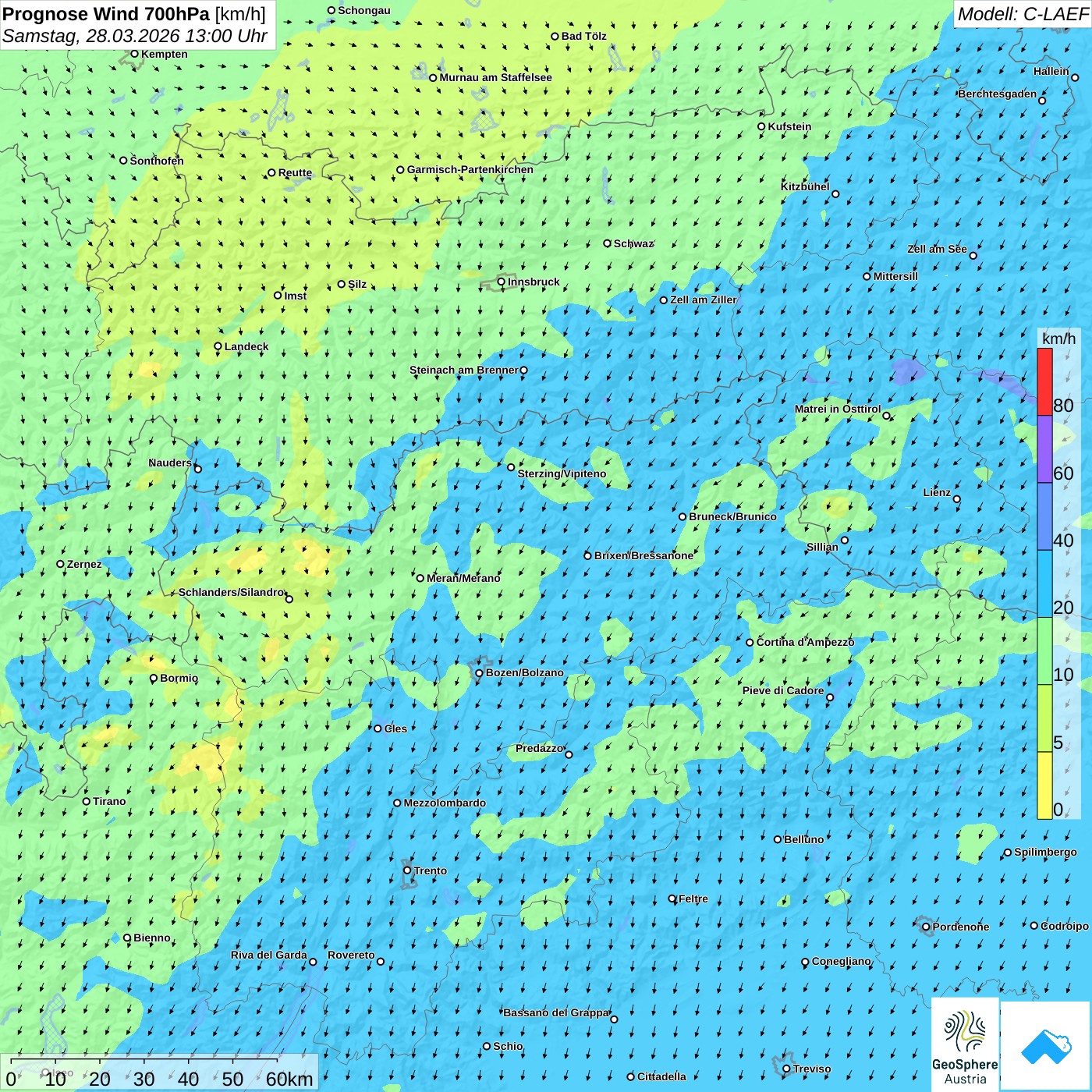Image resolution: width=1092 pixels, height=1092 pixels.
Task: Click the Bormio location marker
Action: 154,679
